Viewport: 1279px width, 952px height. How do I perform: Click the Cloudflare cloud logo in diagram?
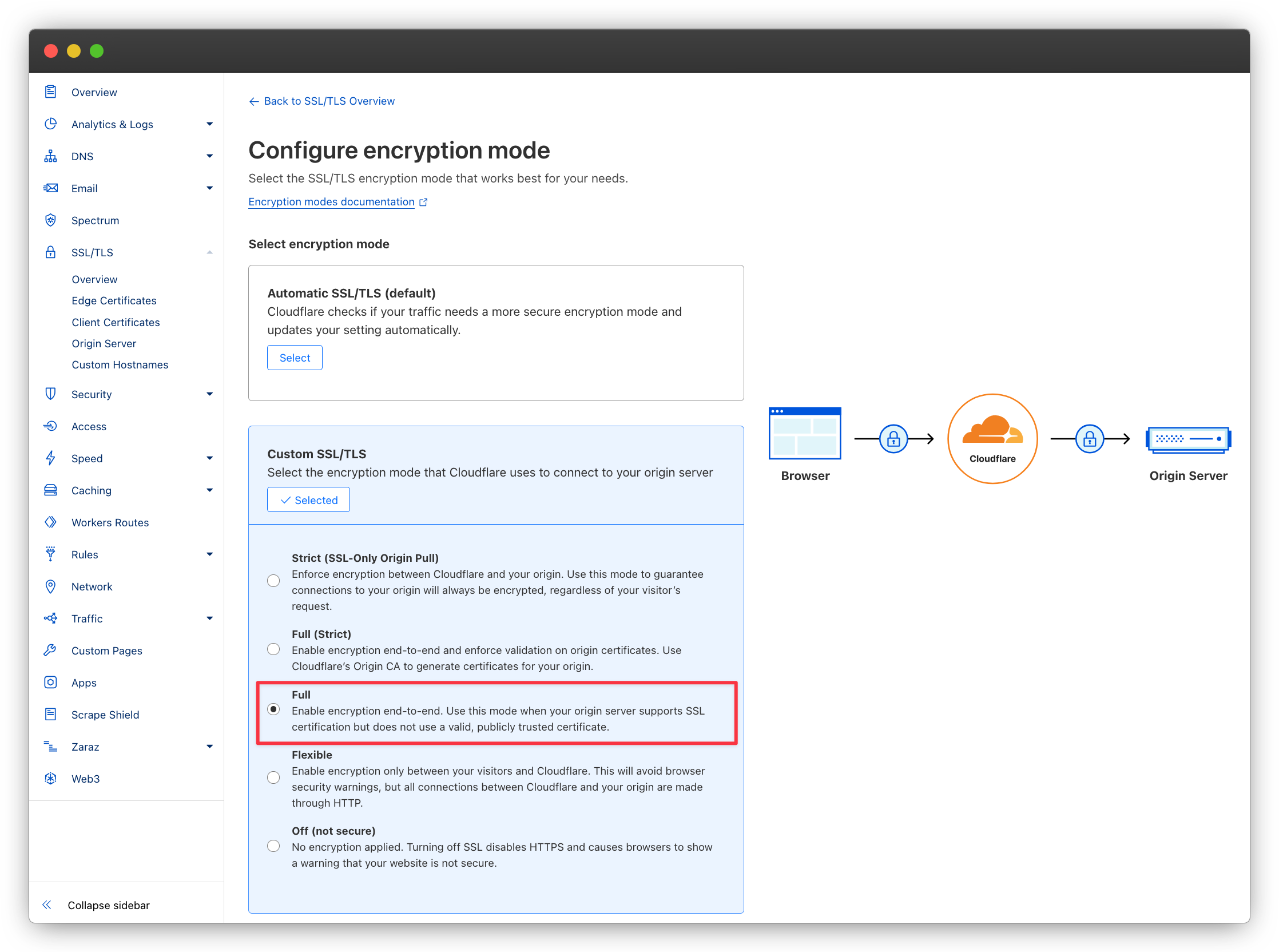coord(992,430)
